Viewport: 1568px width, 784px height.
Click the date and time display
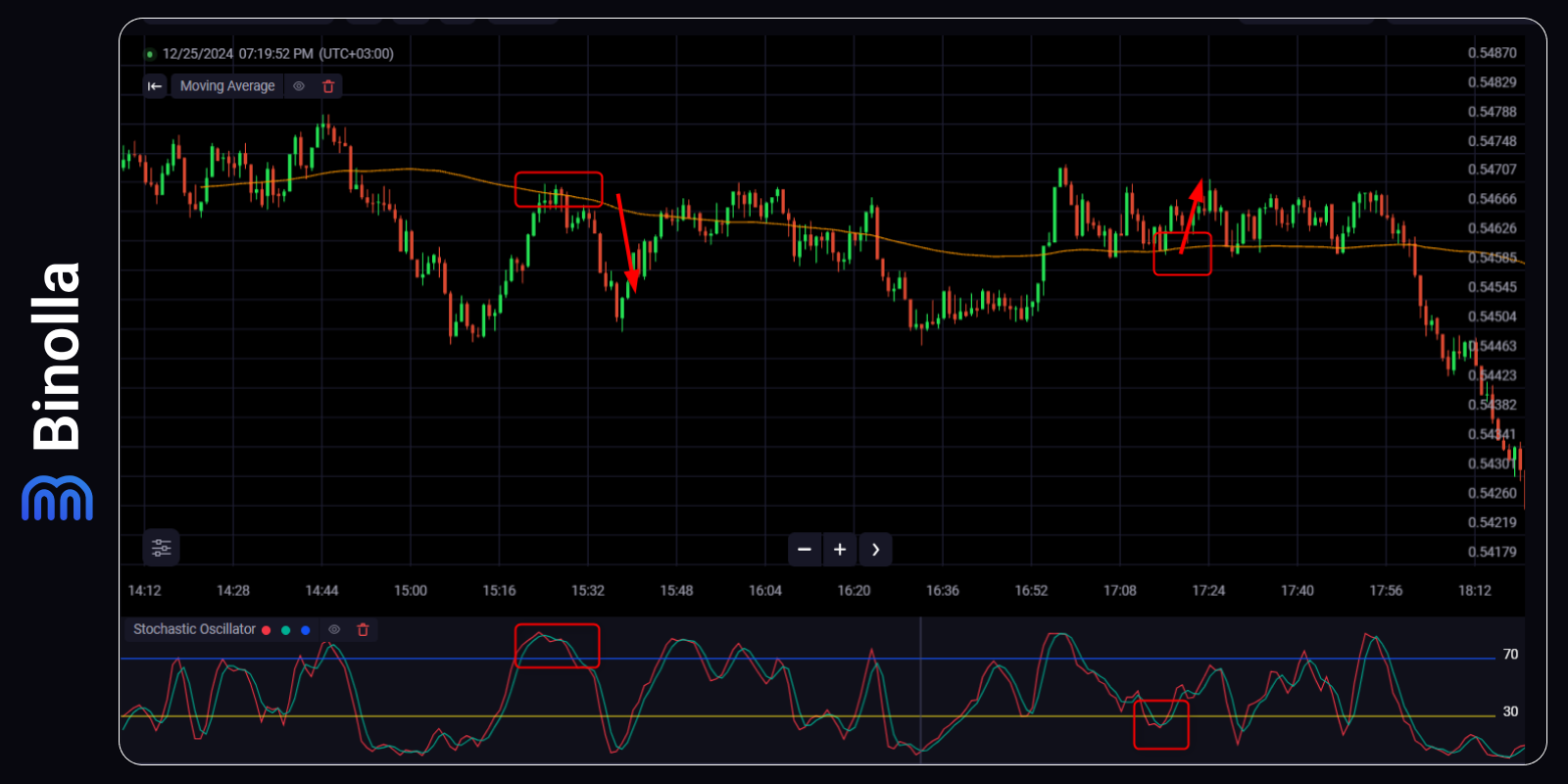277,54
